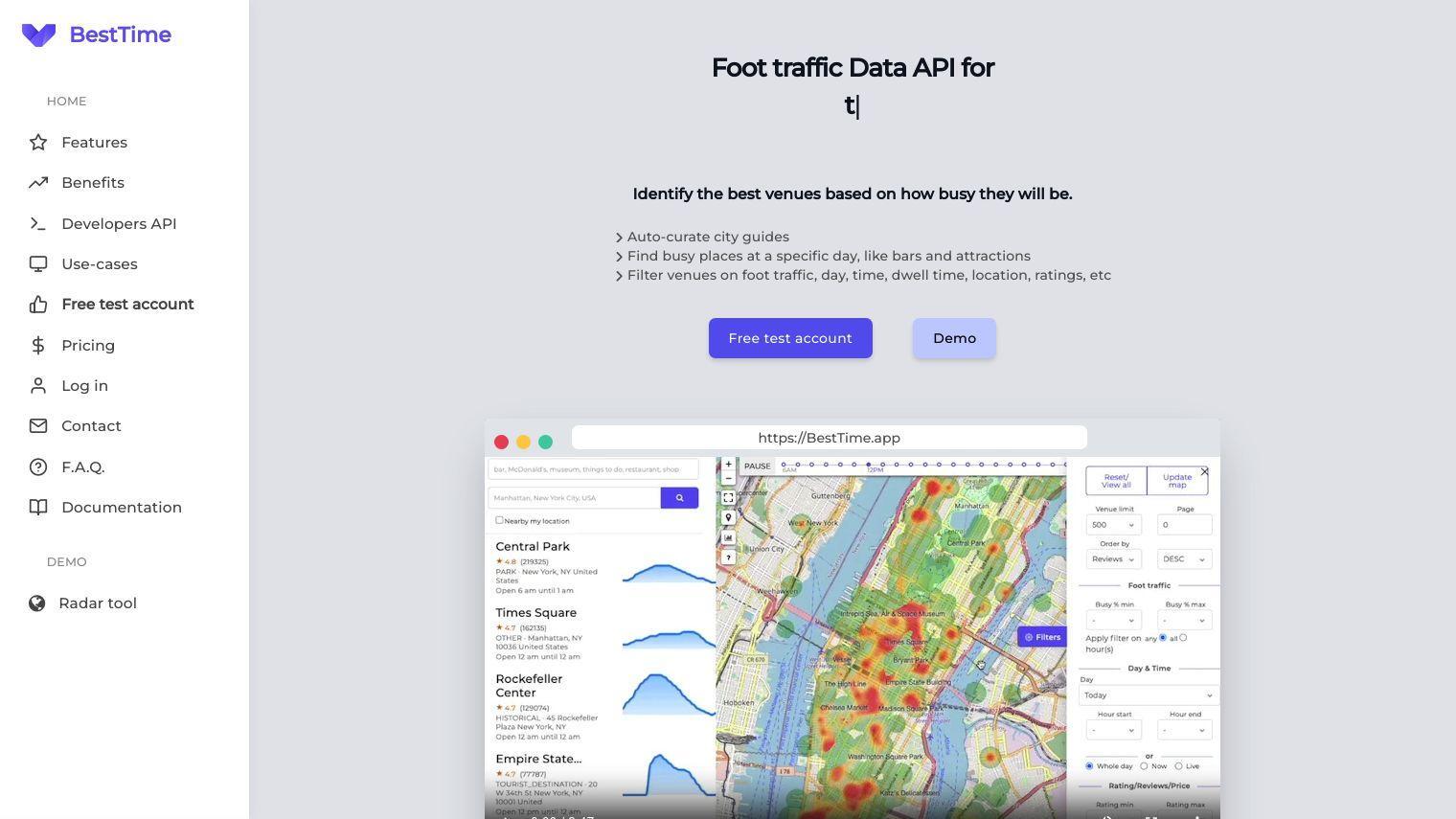Select the 'Live' radio option
The image size is (1456, 819).
[x=1178, y=766]
